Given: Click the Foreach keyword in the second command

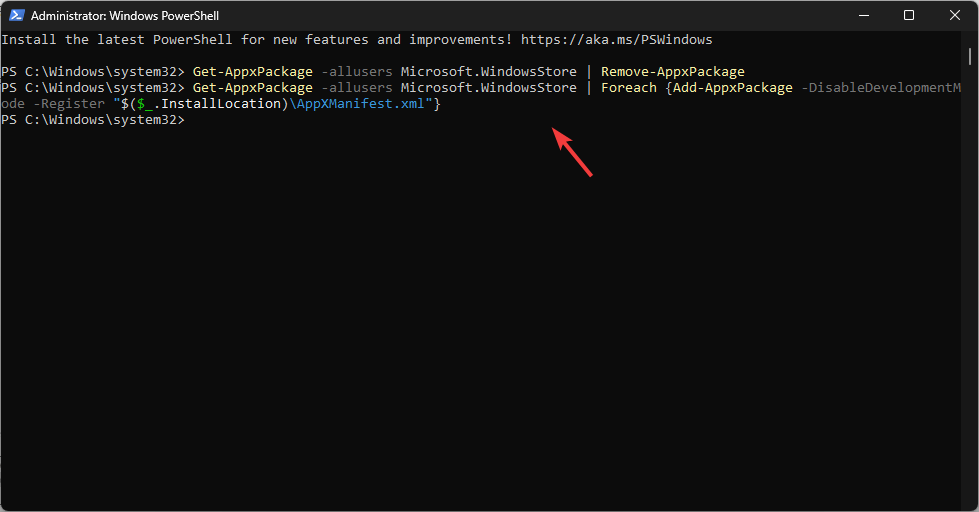Looking at the screenshot, I should click(x=629, y=88).
